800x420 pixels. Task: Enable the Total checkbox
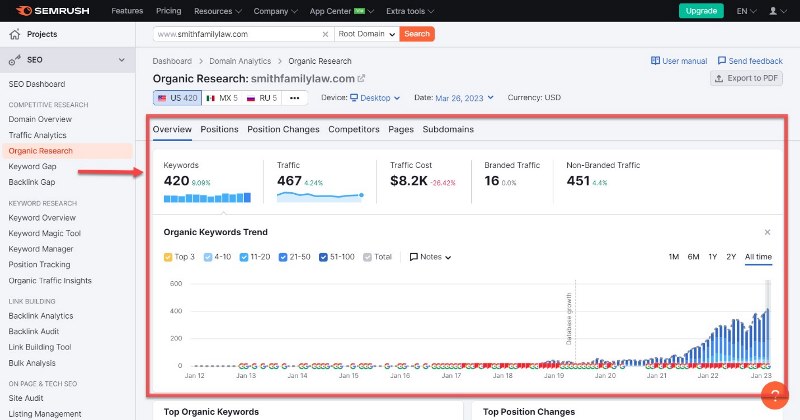pyautogui.click(x=367, y=257)
